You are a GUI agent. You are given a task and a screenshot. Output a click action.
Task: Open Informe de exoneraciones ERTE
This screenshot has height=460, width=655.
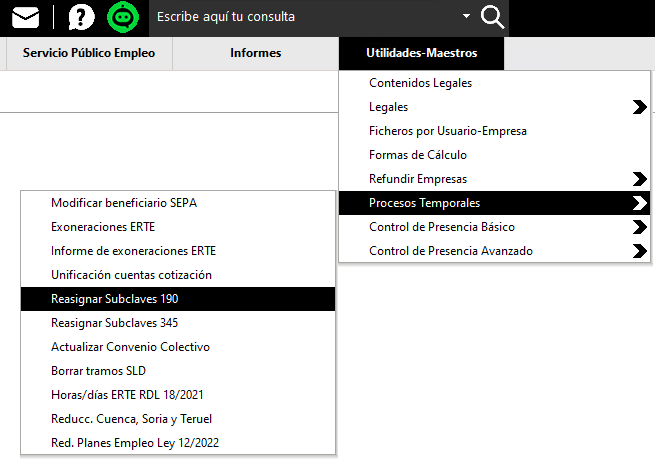pos(133,251)
